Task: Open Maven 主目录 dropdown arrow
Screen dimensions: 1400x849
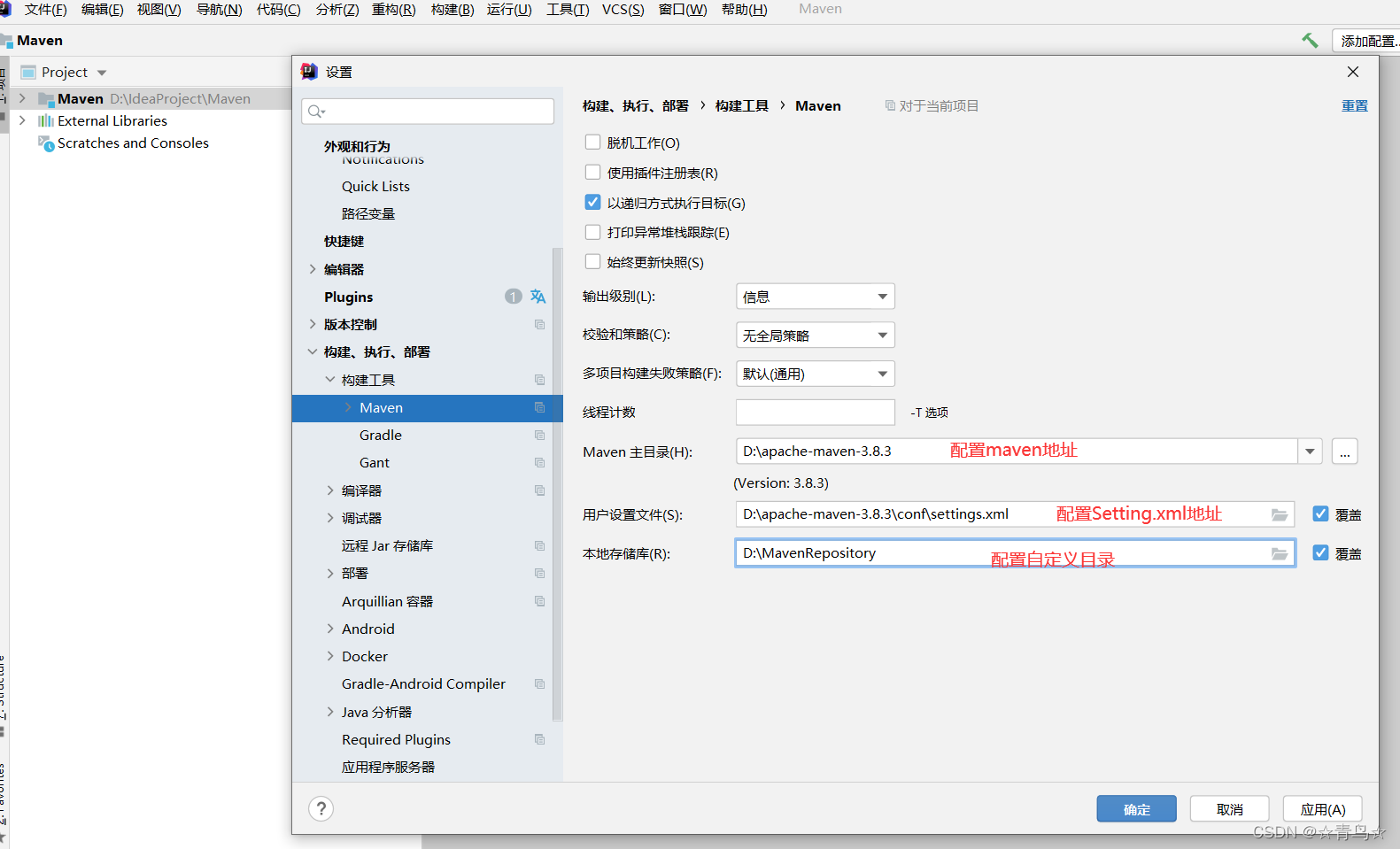Action: (x=1311, y=452)
